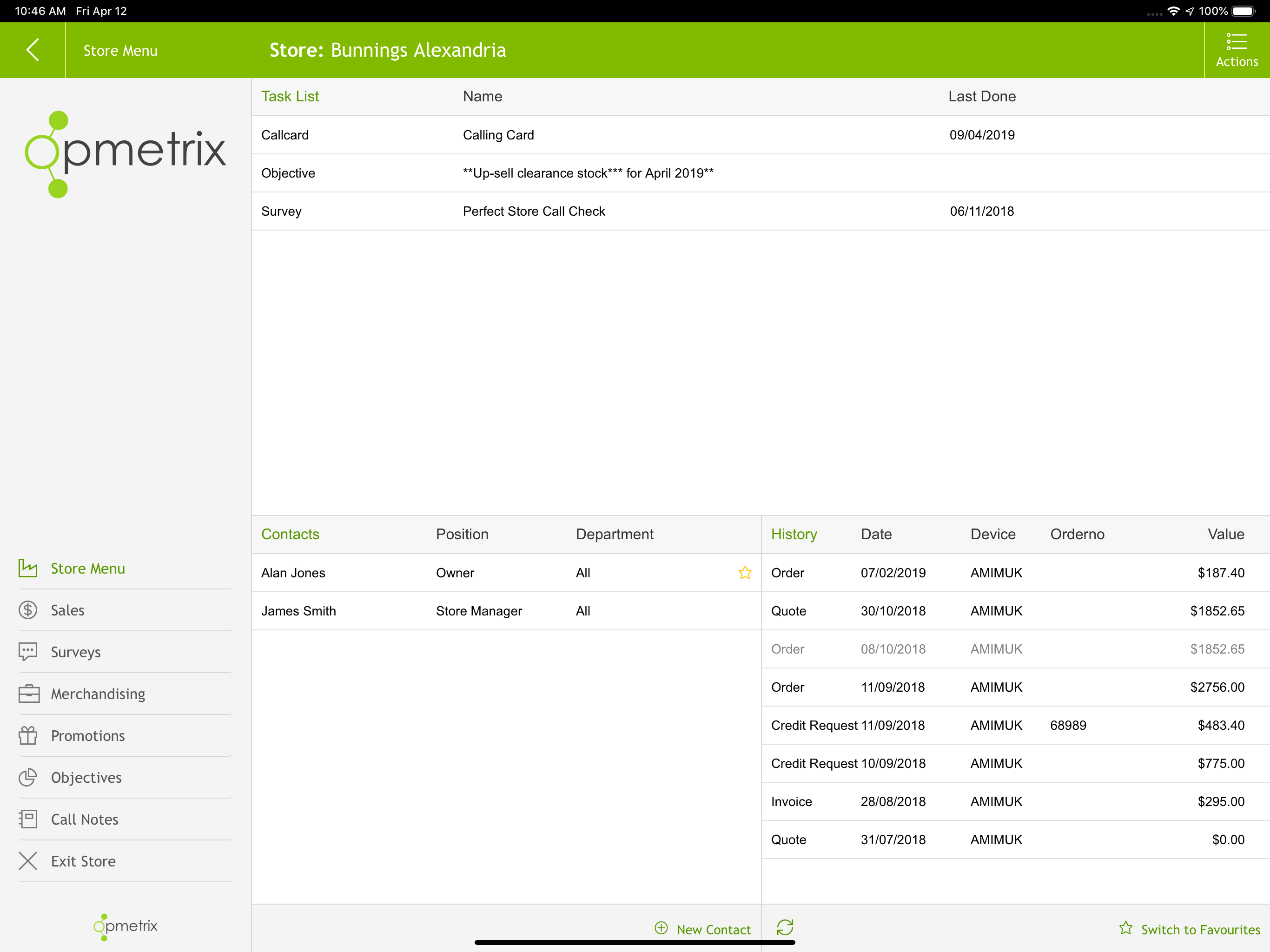Image resolution: width=1270 pixels, height=952 pixels.
Task: Tap the Wi-Fi icon in status bar
Action: click(x=1174, y=11)
